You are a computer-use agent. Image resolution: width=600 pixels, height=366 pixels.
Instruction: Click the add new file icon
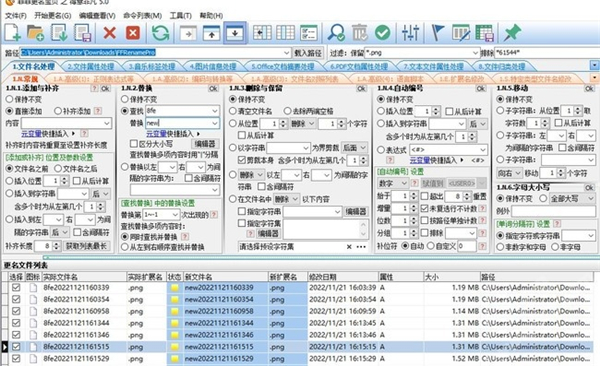[x=12, y=33]
